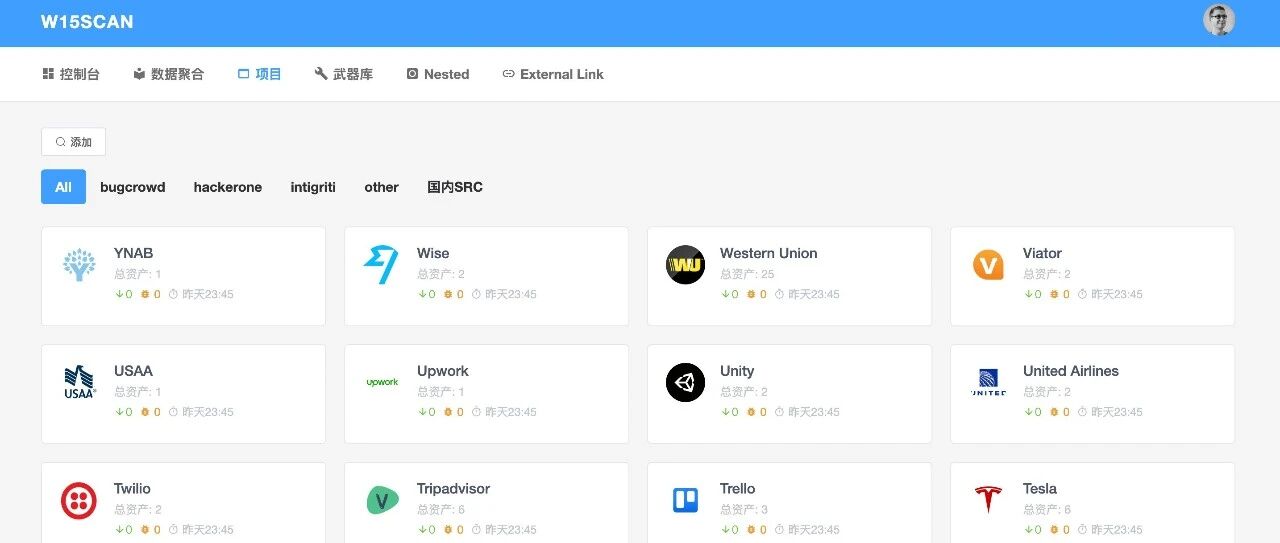Open the 武器库 menu item
Screen dimensions: 1280x543
coord(343,74)
